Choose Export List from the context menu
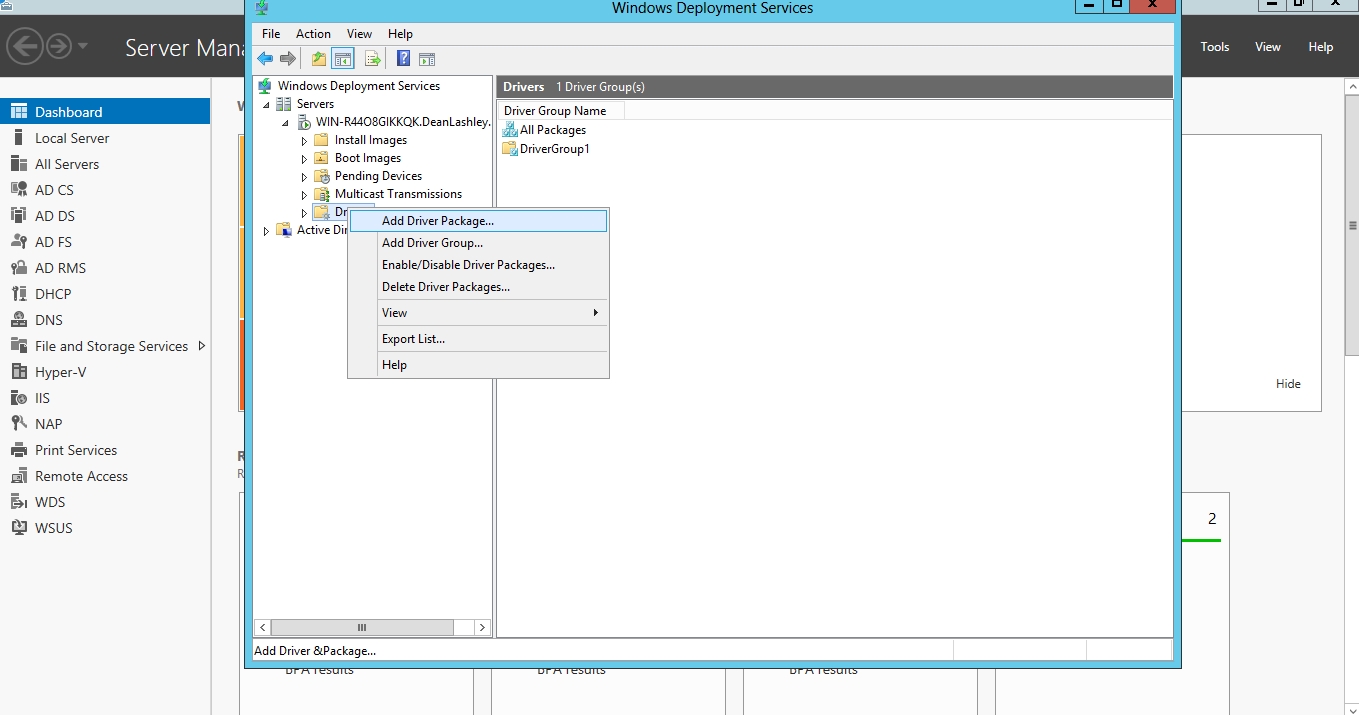 coord(478,339)
